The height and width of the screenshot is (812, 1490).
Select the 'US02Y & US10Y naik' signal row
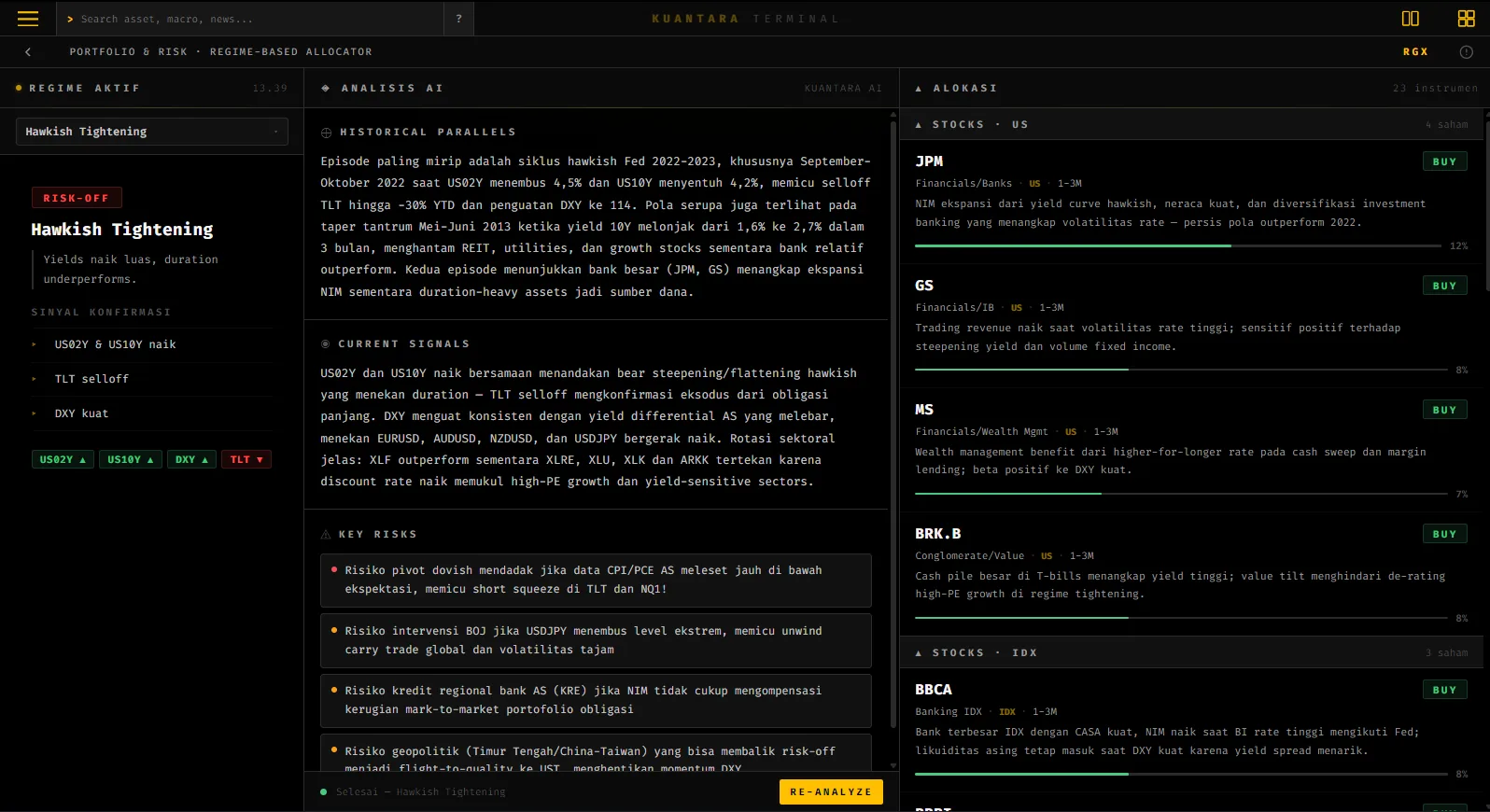(152, 344)
